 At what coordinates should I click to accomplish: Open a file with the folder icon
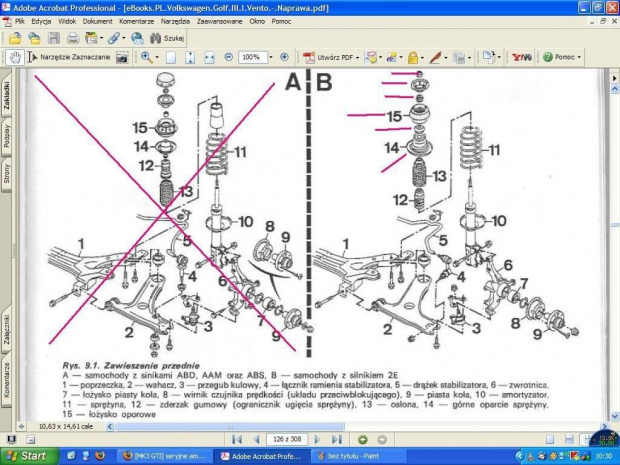point(15,38)
